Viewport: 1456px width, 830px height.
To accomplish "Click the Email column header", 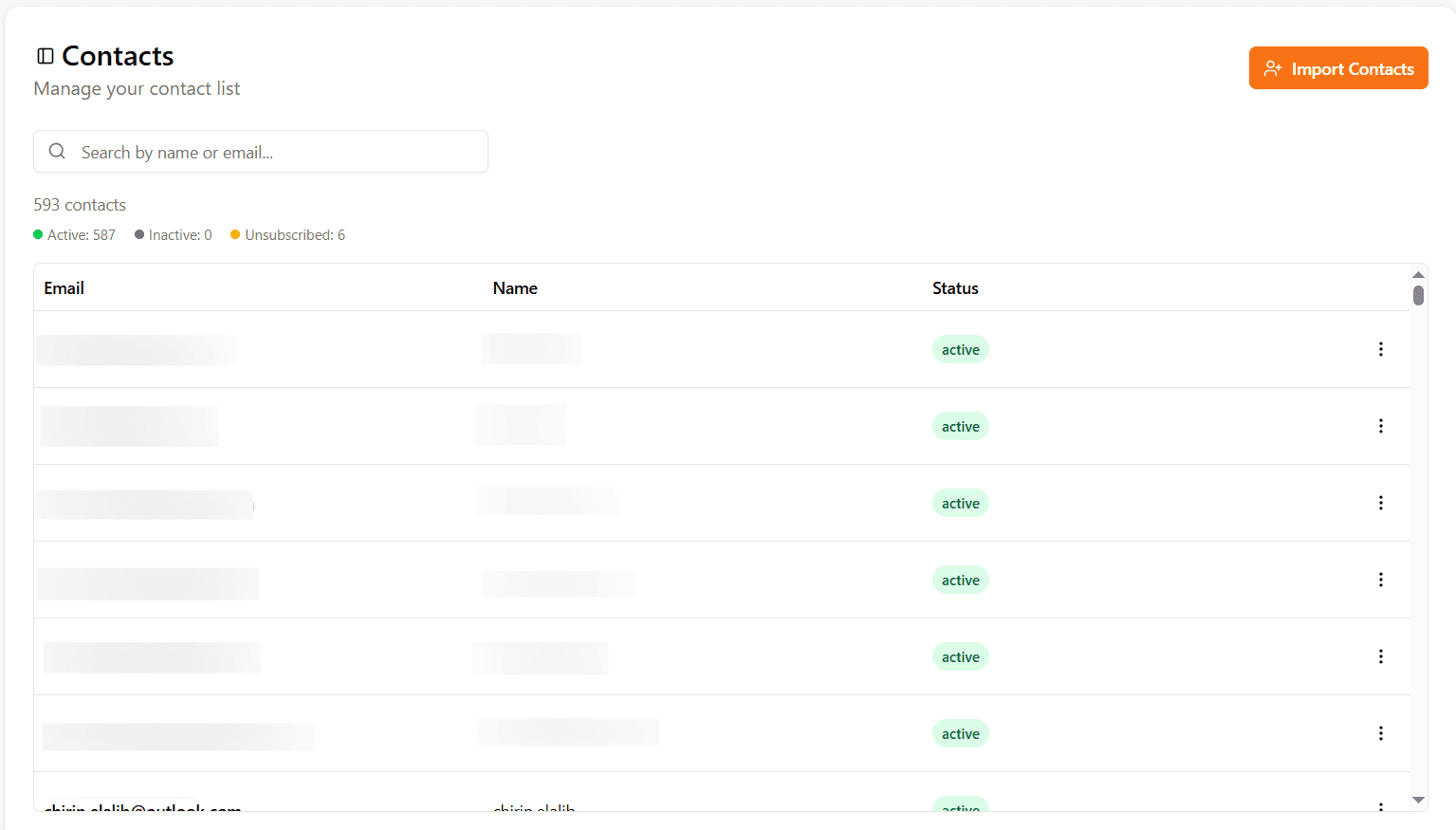I will tap(65, 288).
